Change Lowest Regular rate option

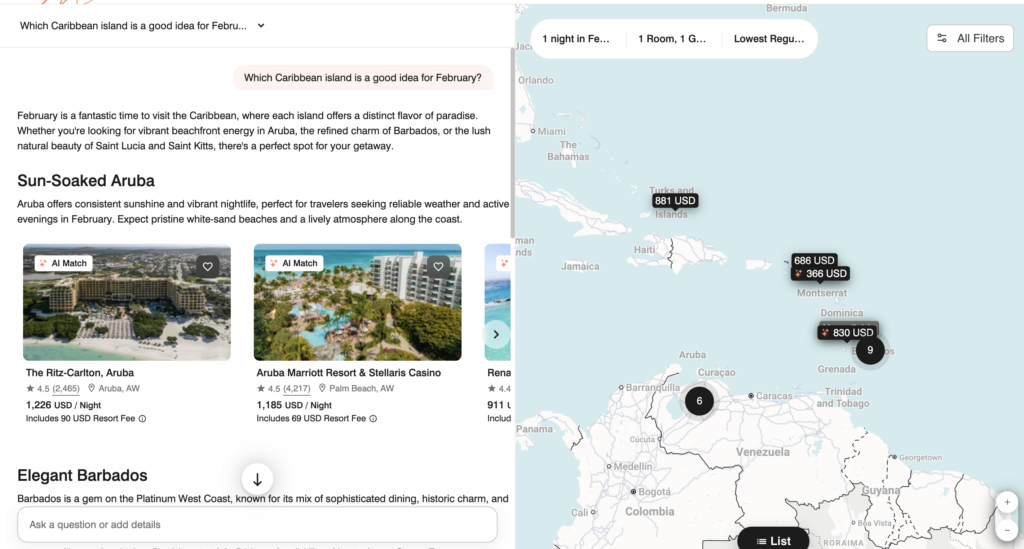point(769,39)
